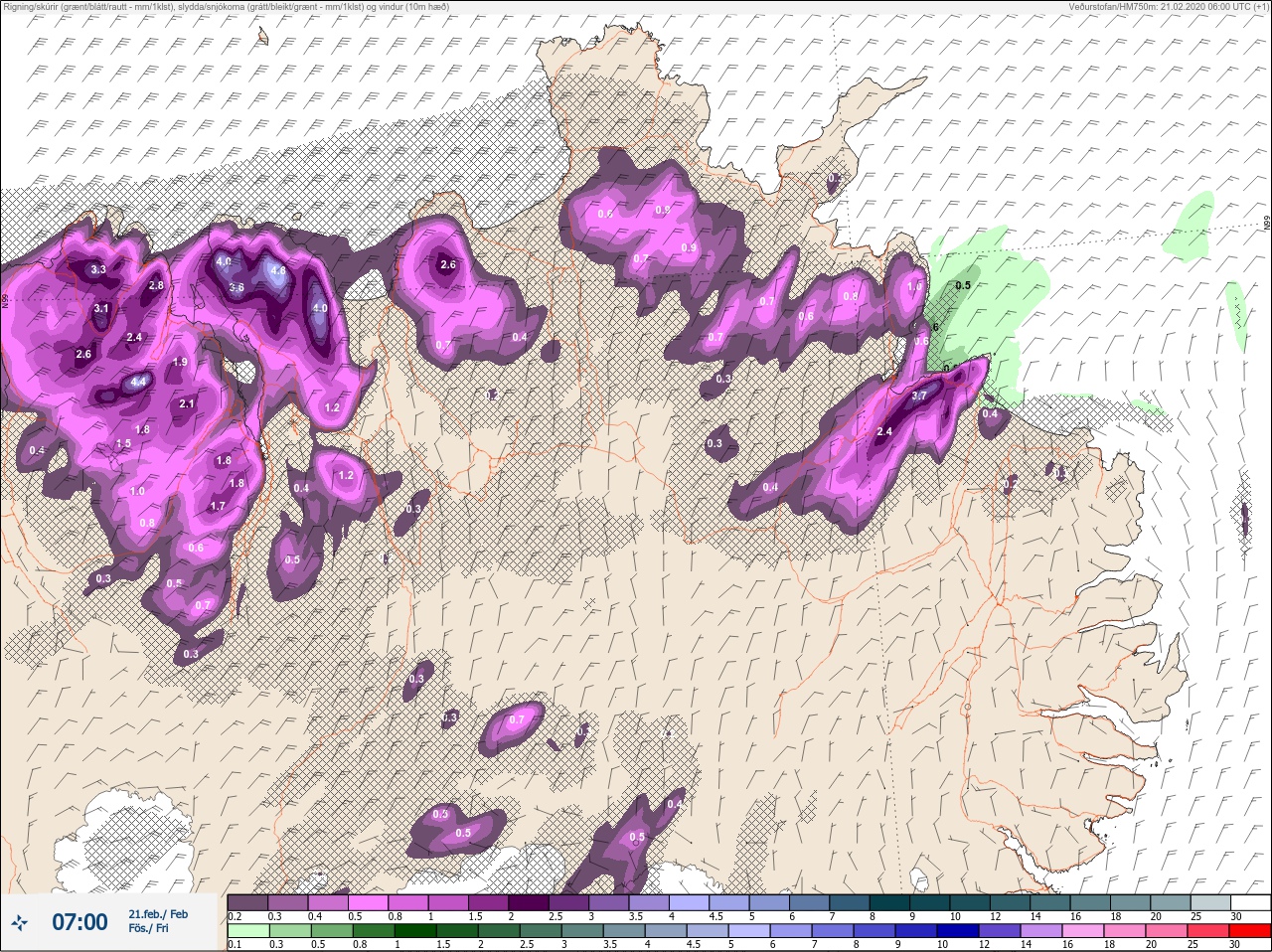Viewport: 1272px width, 952px height.
Task: Click the 3.1 precipitation value label
Action: pyautogui.click(x=101, y=309)
